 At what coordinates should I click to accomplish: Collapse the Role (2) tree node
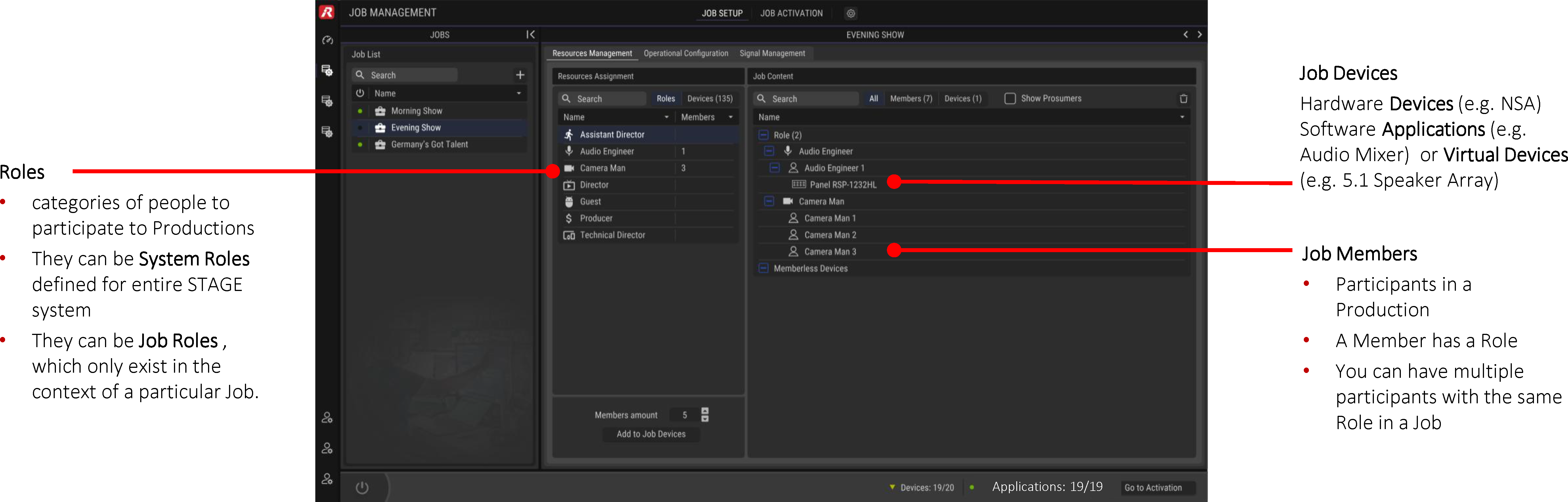[763, 135]
